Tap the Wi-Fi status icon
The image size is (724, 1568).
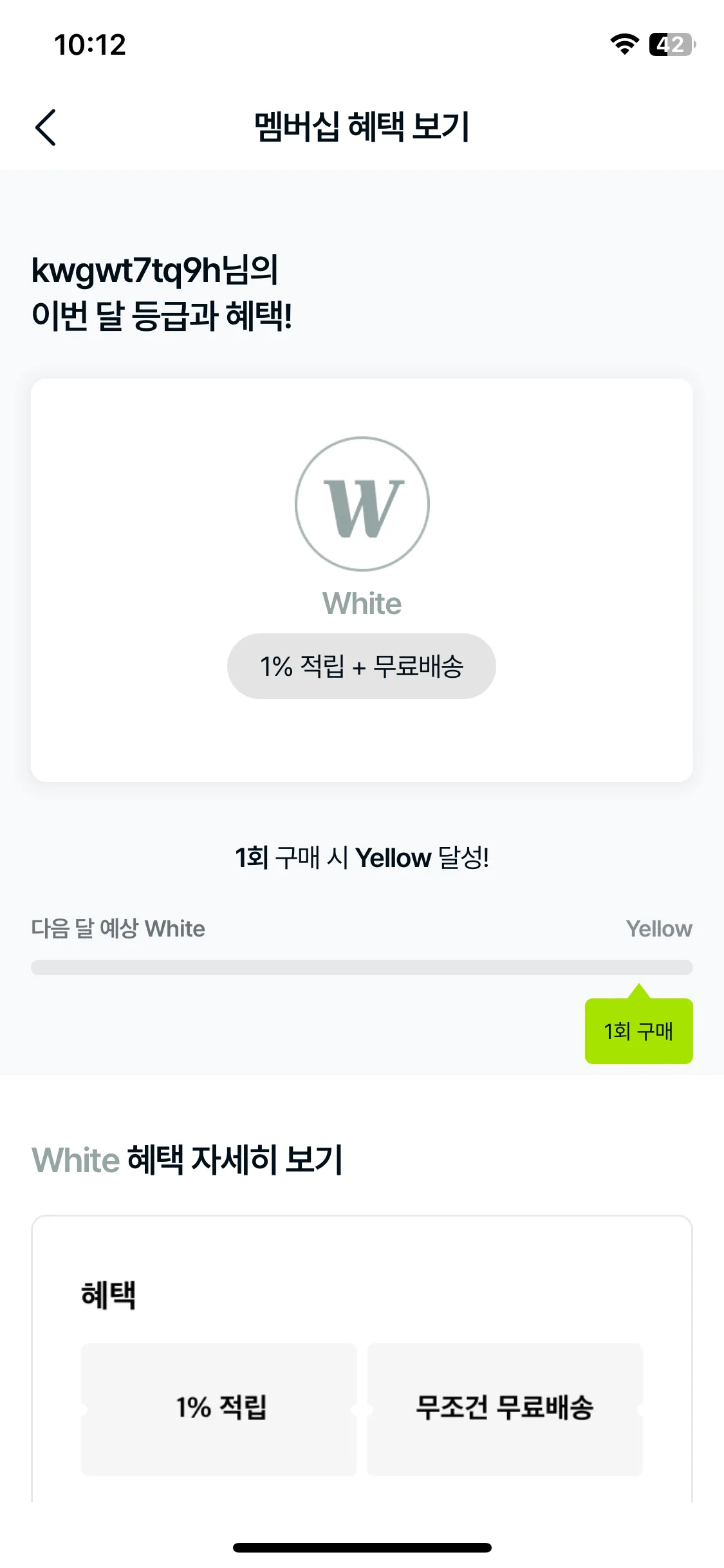[624, 44]
